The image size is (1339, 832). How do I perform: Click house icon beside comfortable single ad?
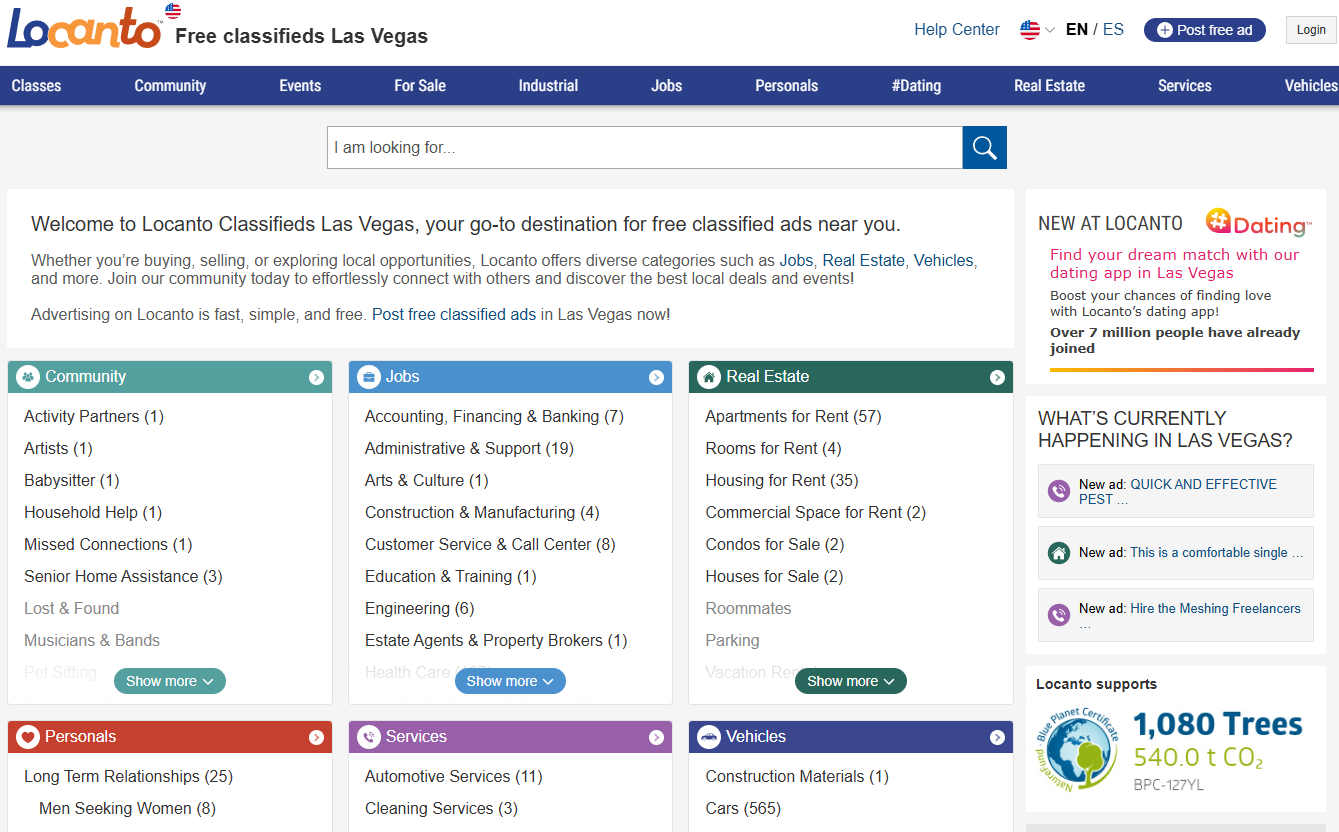click(x=1059, y=553)
